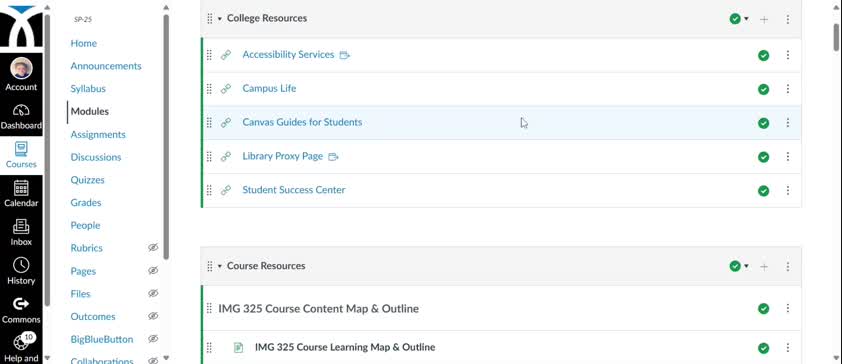Open the Help global navigation item
Viewport: 842px width, 364px height.
click(21, 348)
